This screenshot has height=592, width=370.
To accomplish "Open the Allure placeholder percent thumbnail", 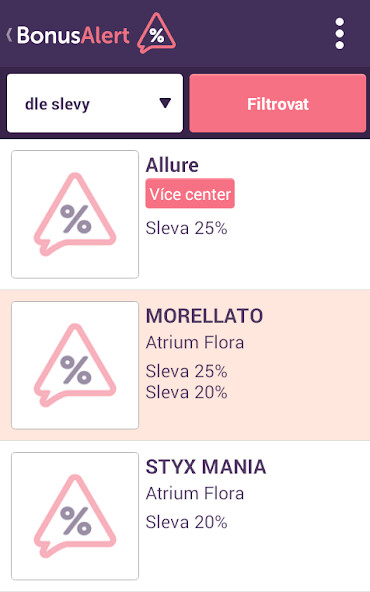I will pyautogui.click(x=75, y=214).
